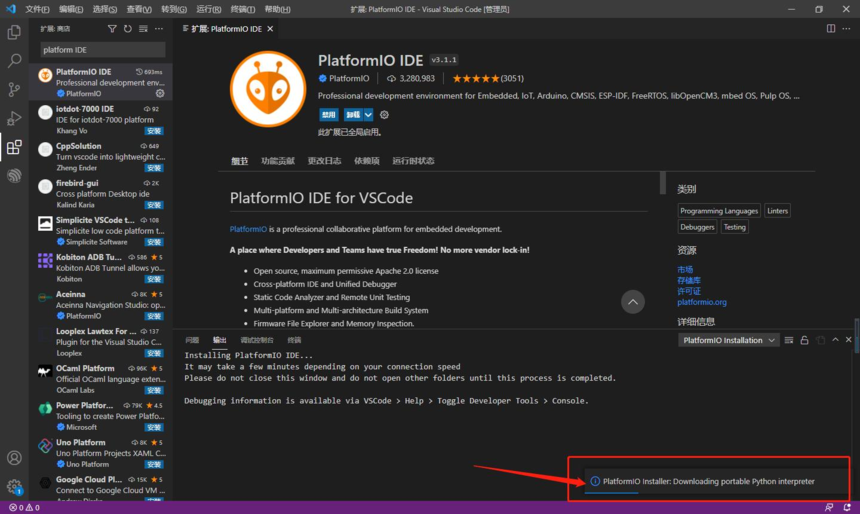Install the firebird-gui extension
The width and height of the screenshot is (860, 514).
click(154, 205)
